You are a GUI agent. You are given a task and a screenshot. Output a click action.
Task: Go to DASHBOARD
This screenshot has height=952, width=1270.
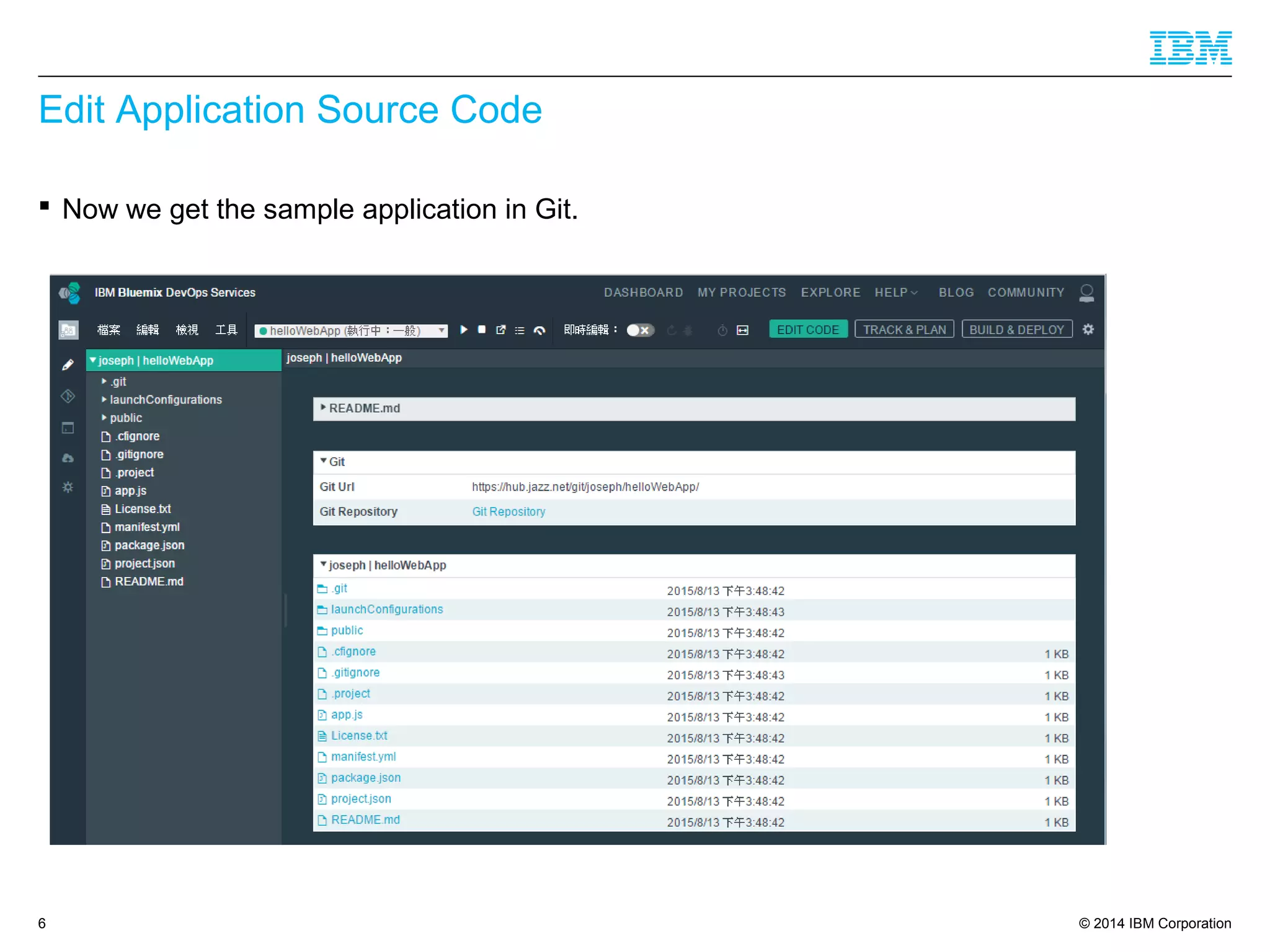click(644, 293)
